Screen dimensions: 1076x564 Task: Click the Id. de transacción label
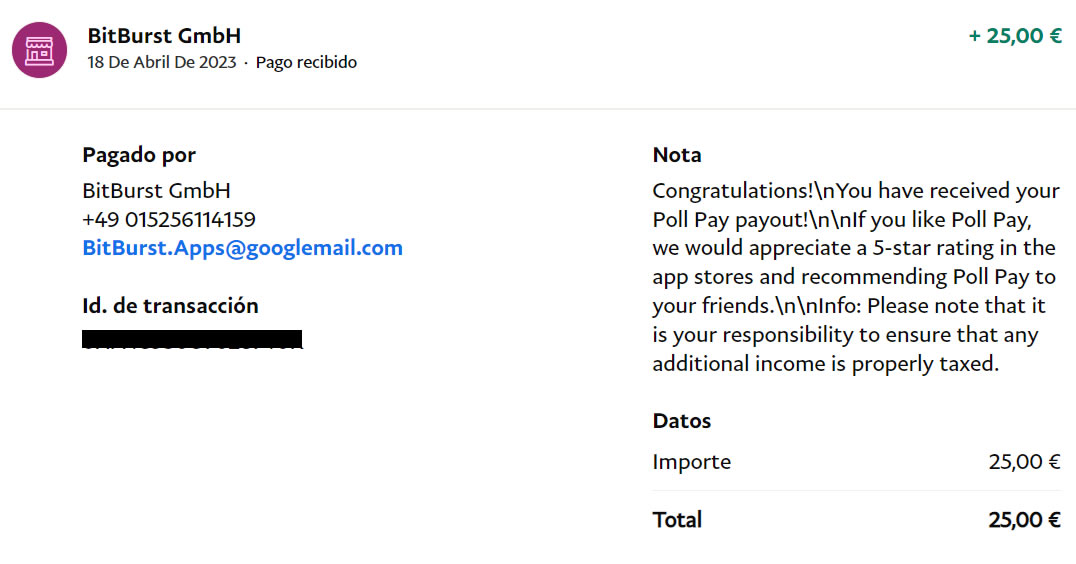170,306
